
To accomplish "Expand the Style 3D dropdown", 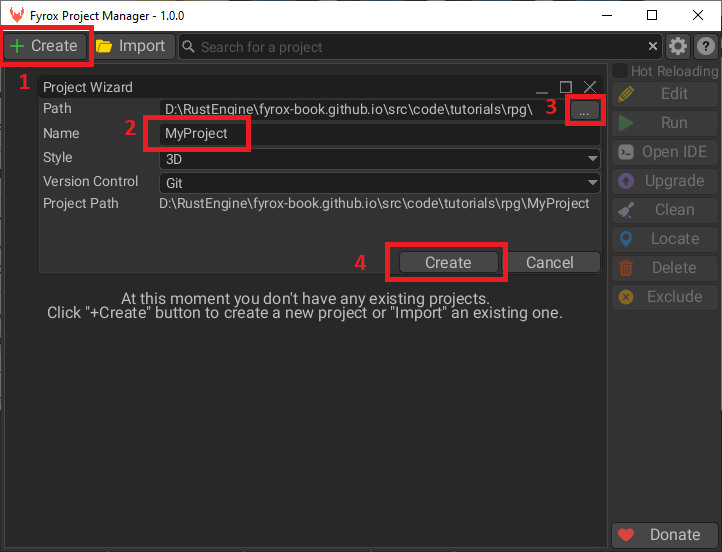I will click(379, 158).
